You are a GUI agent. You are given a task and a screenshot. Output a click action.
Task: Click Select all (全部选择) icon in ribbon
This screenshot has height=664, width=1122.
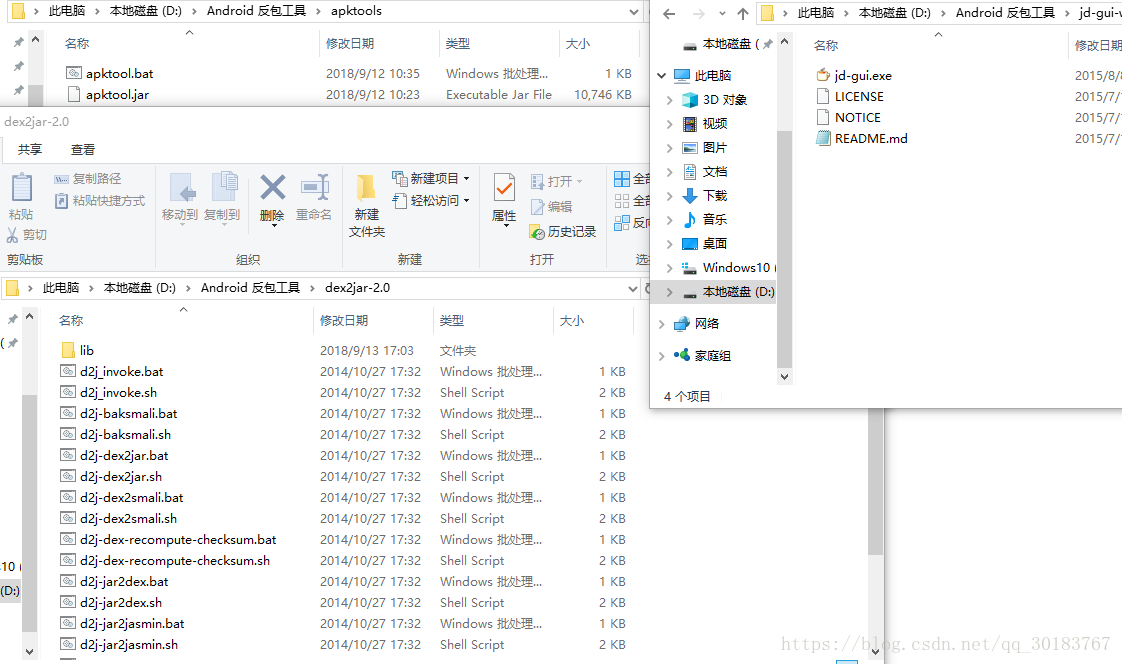pyautogui.click(x=622, y=179)
